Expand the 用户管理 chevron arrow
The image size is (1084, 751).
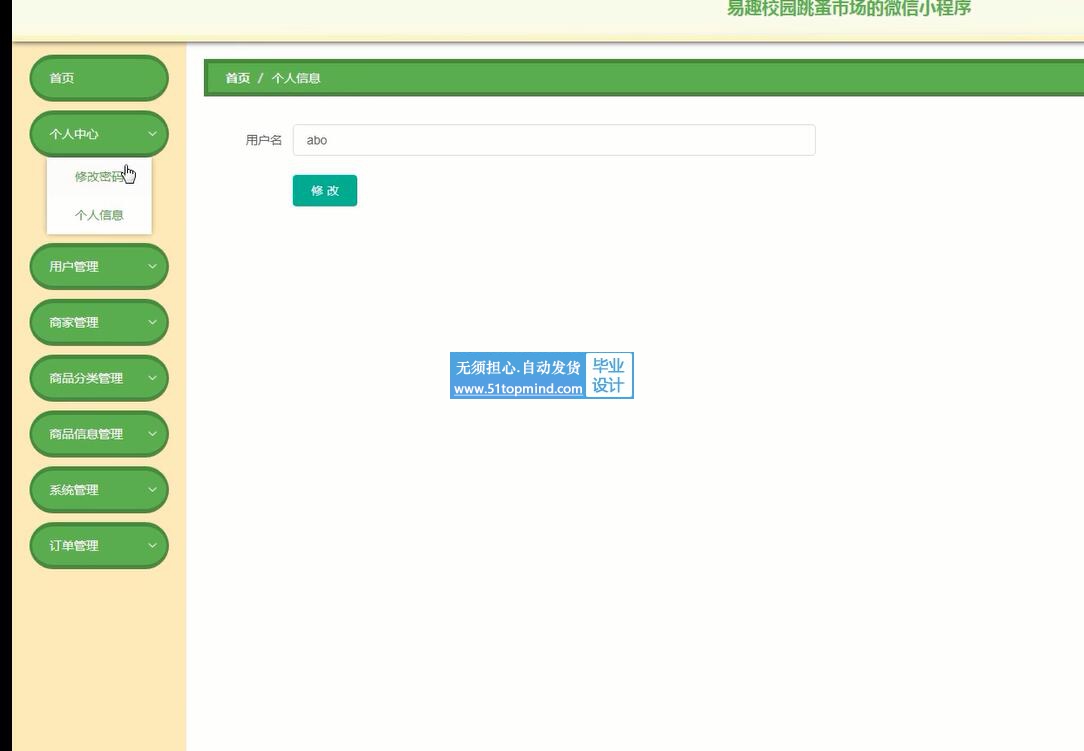coord(152,266)
